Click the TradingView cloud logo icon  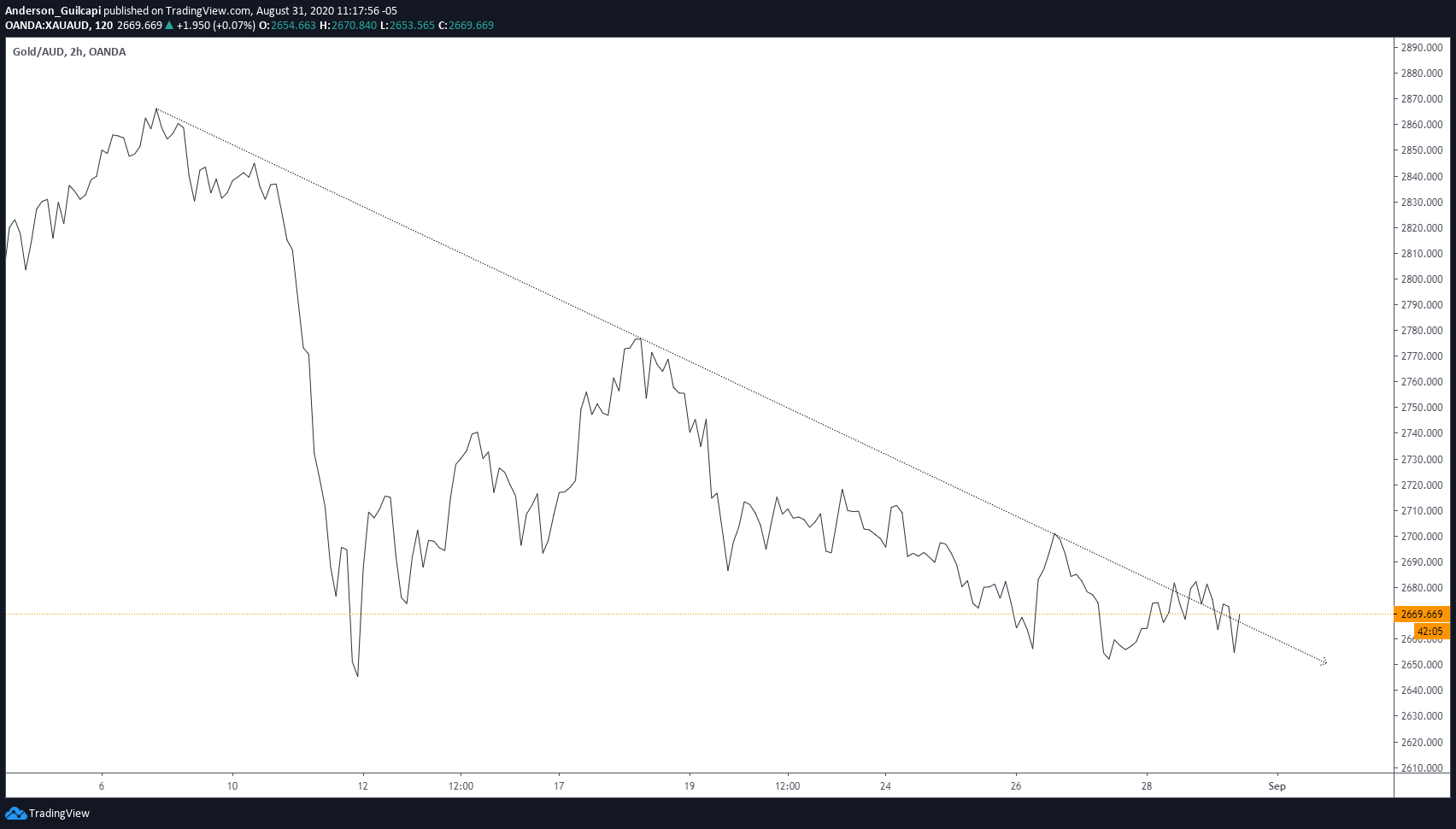point(15,813)
